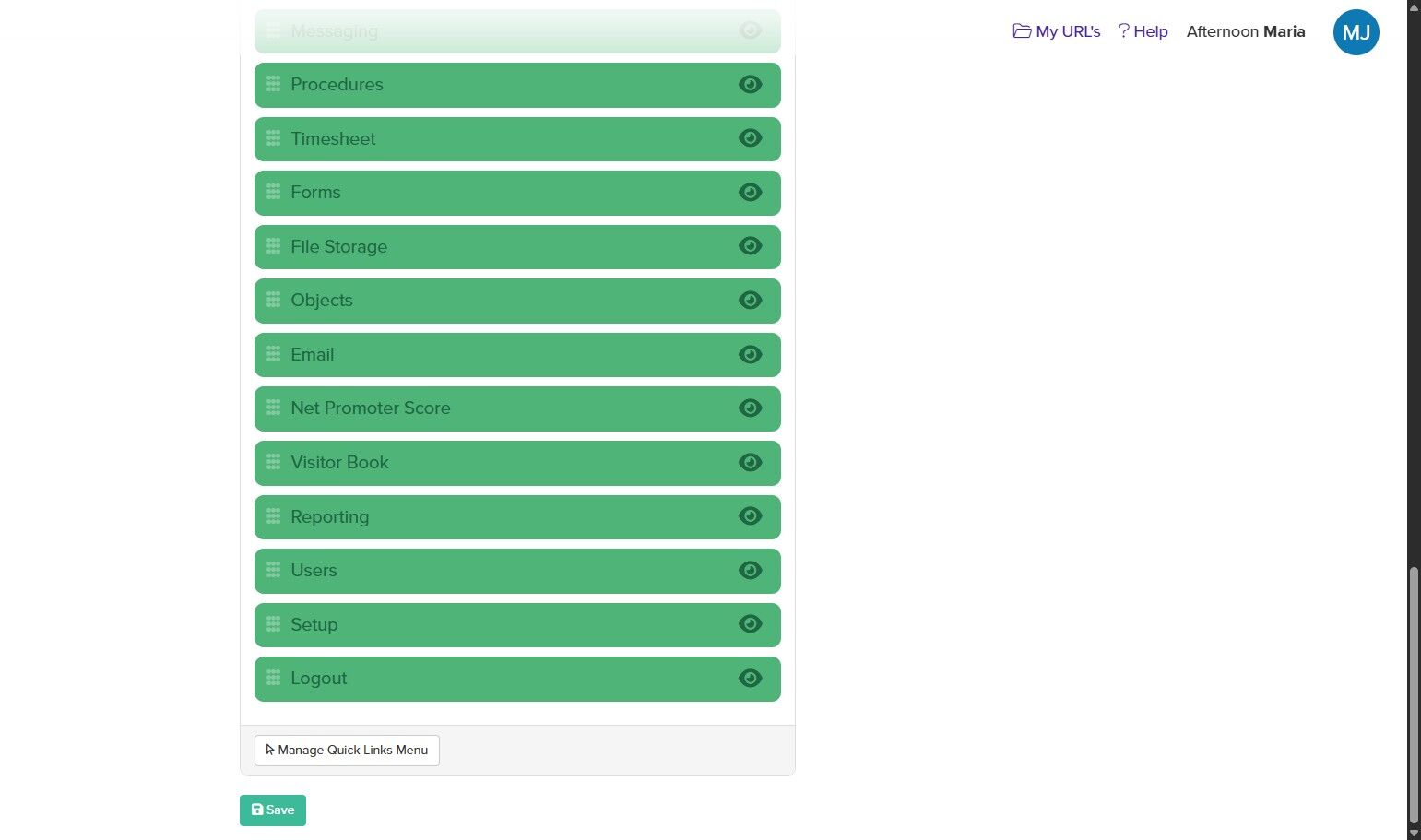Grab the drag handle on Procedures row
The width and height of the screenshot is (1421, 840).
click(x=273, y=84)
